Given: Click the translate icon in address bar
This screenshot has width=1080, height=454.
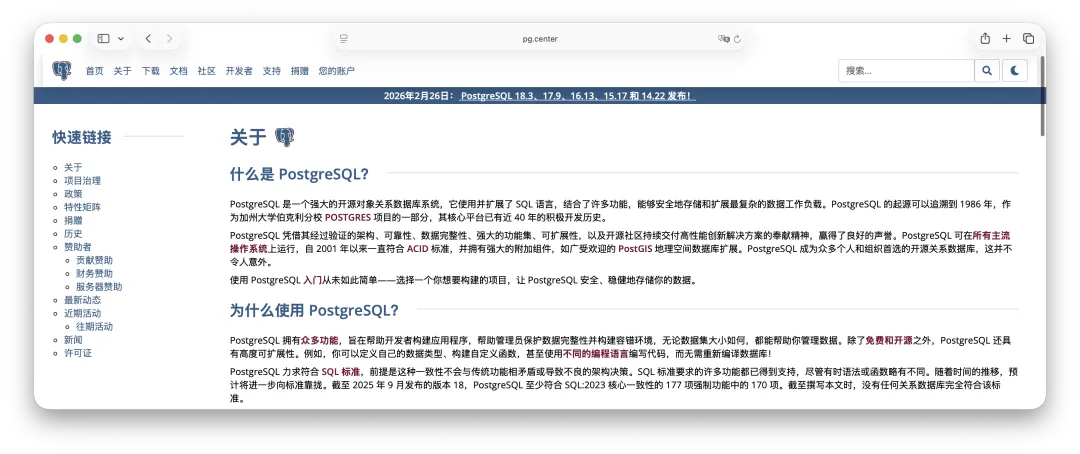Looking at the screenshot, I should (723, 39).
